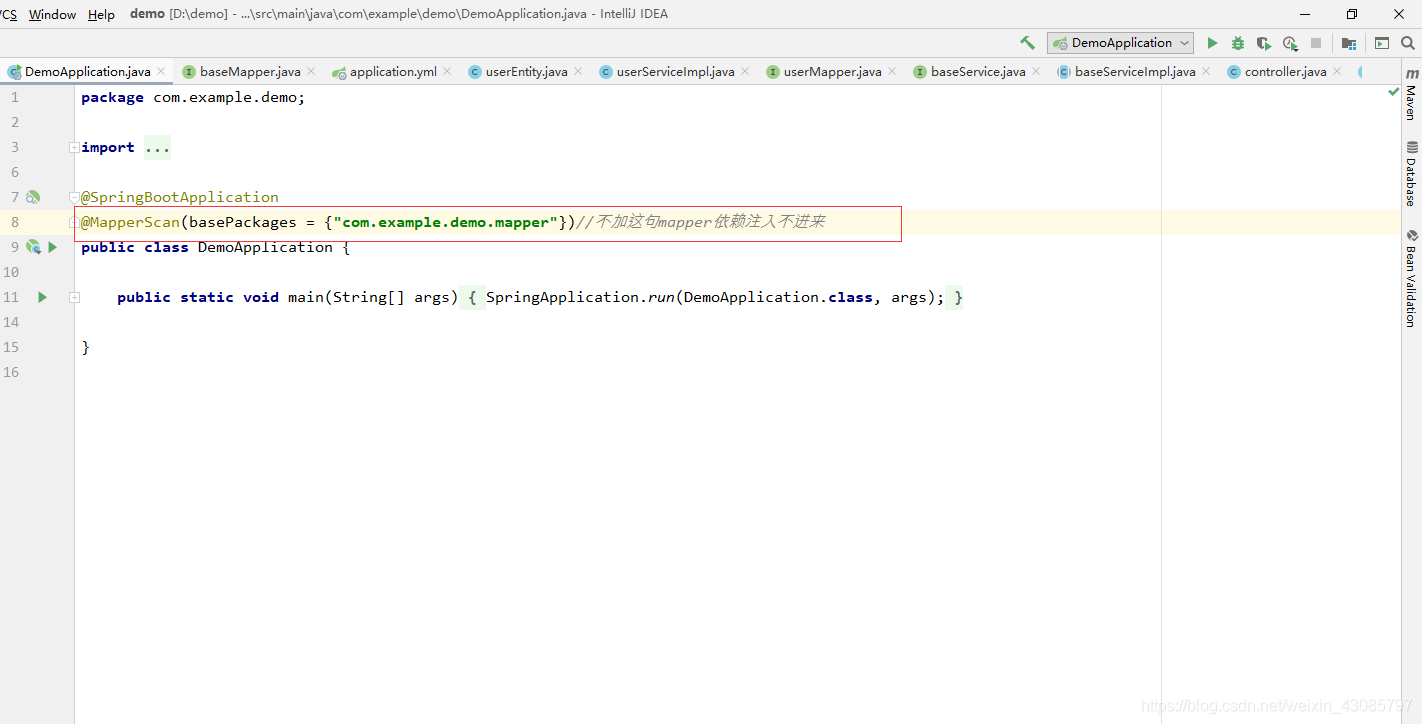Open Search Everywhere magnifier icon

pos(1408,43)
